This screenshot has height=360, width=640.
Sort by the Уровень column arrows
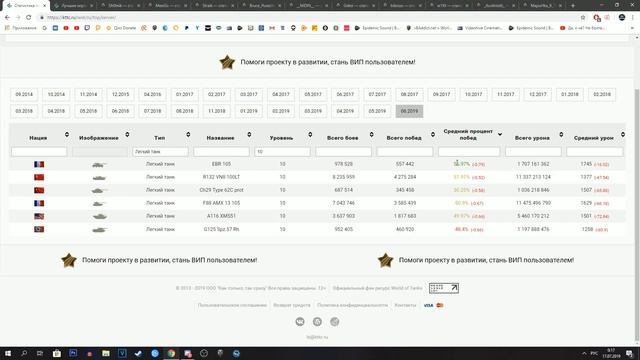tap(310, 134)
